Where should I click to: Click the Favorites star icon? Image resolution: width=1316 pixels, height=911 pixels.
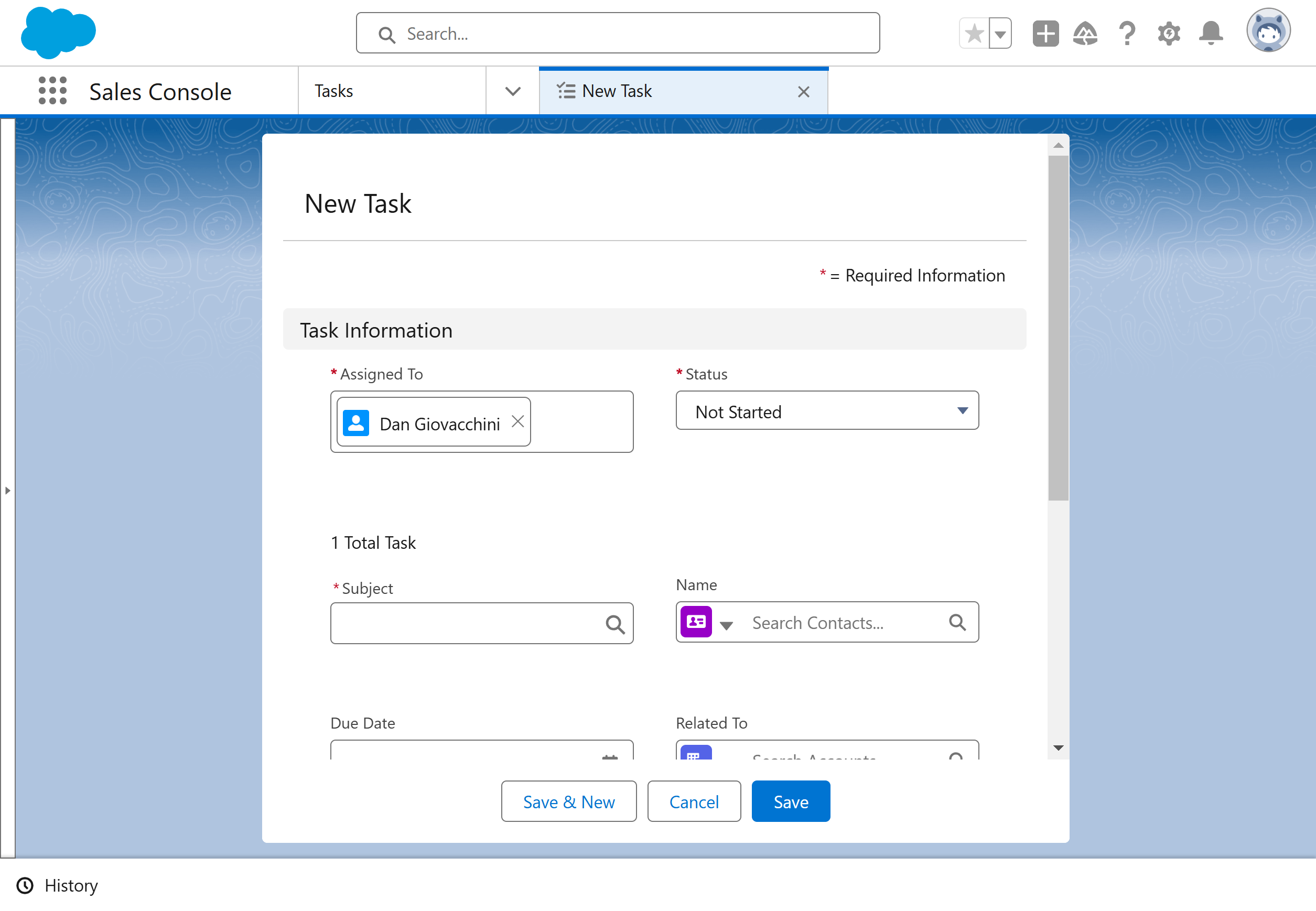(x=974, y=34)
